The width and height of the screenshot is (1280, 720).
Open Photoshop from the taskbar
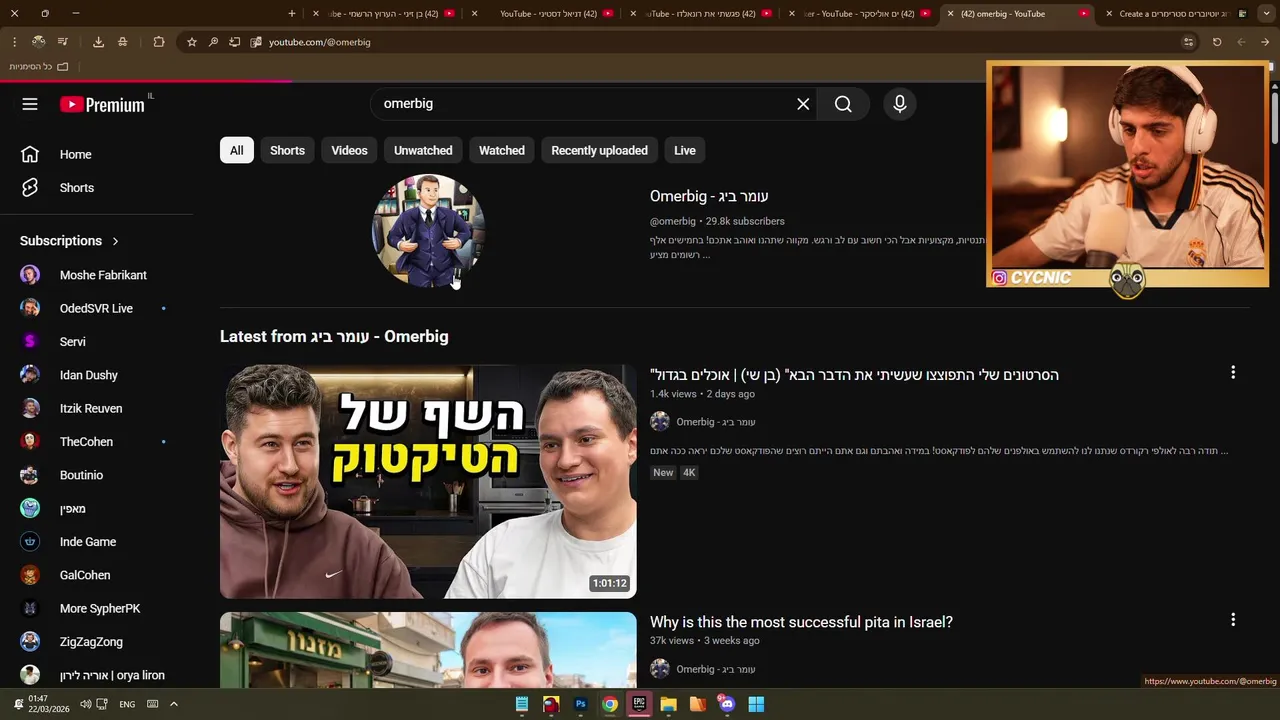(580, 704)
